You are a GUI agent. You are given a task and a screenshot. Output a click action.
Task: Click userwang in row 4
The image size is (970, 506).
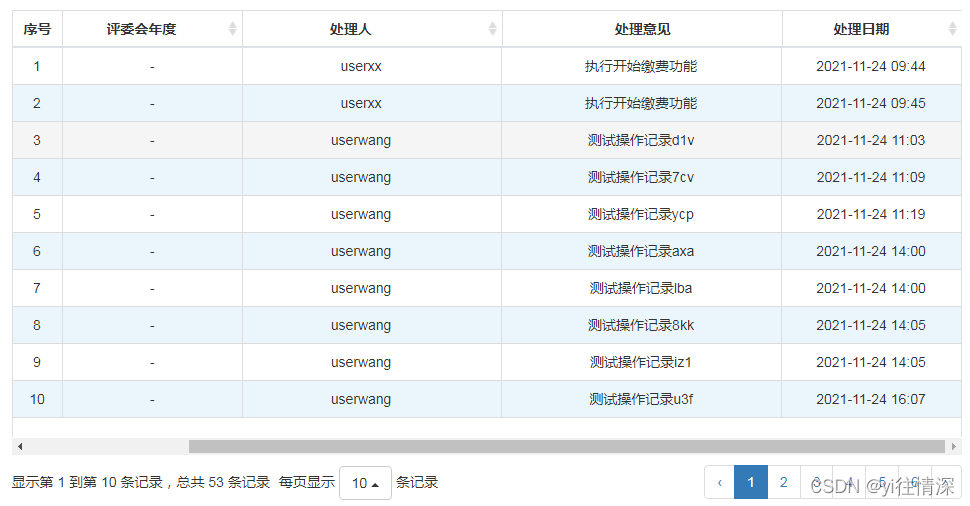361,178
